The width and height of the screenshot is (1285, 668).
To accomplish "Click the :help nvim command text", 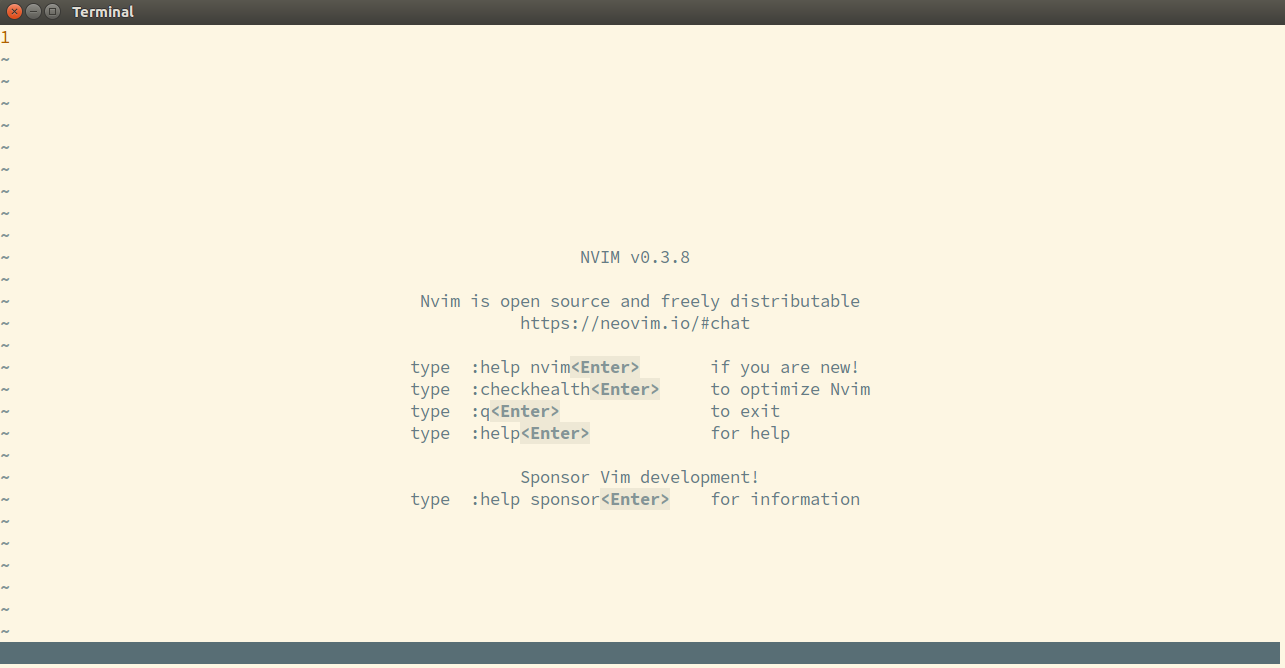I will click(x=520, y=367).
